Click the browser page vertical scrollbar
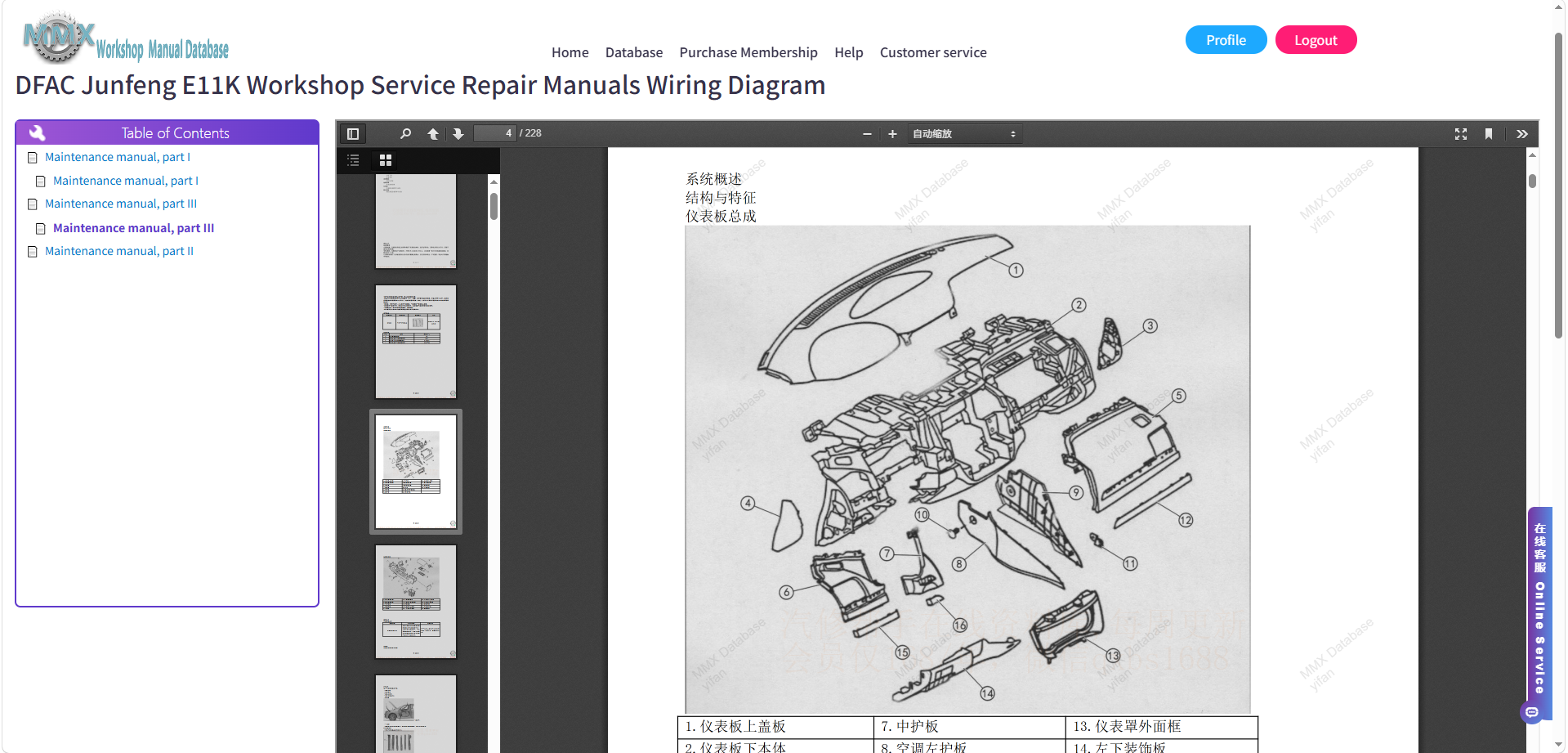Image resolution: width=1568 pixels, height=753 pixels. pos(1558,185)
